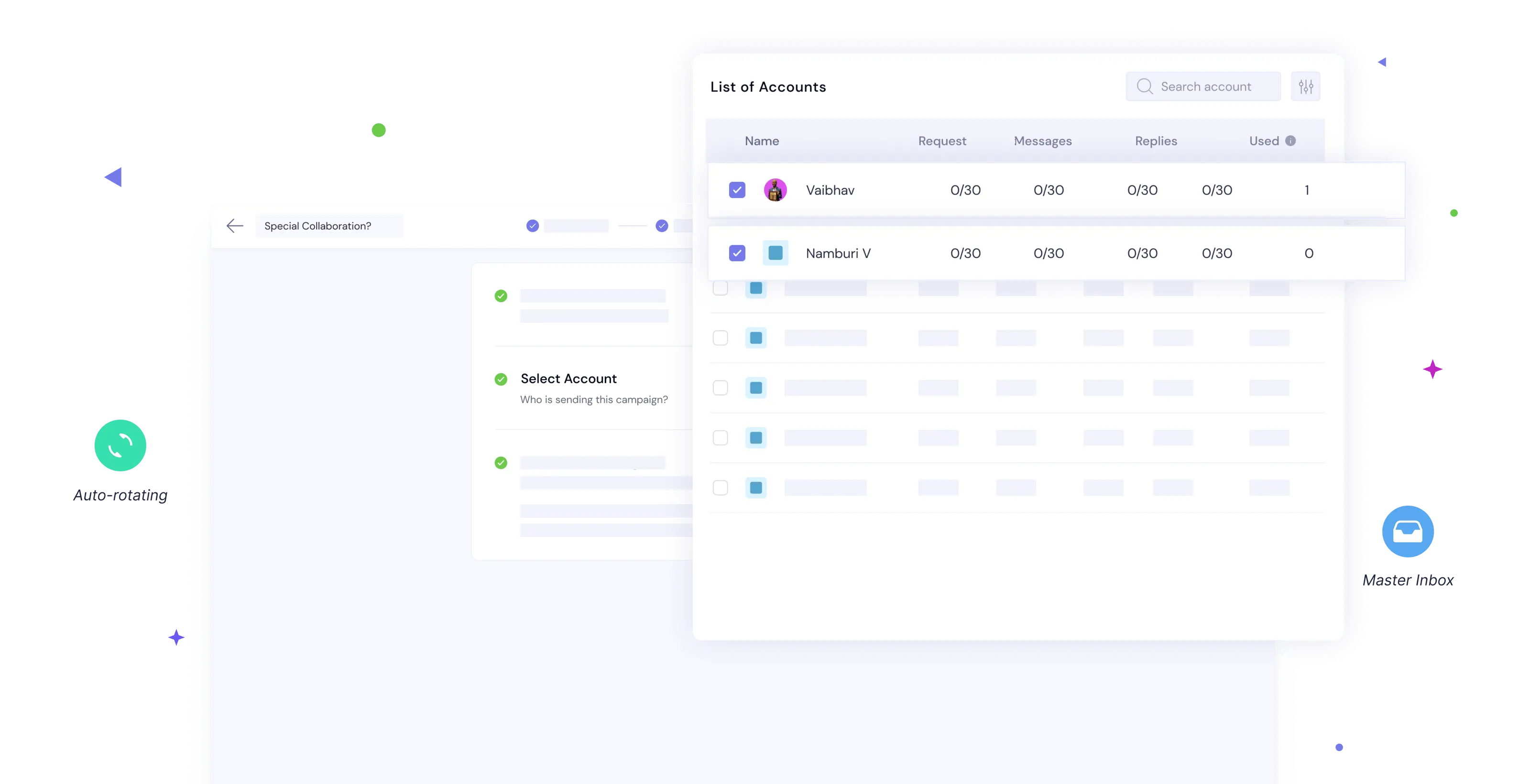Uncheck the Namburi V account checkbox
This screenshot has height=784, width=1530.
coord(736,253)
